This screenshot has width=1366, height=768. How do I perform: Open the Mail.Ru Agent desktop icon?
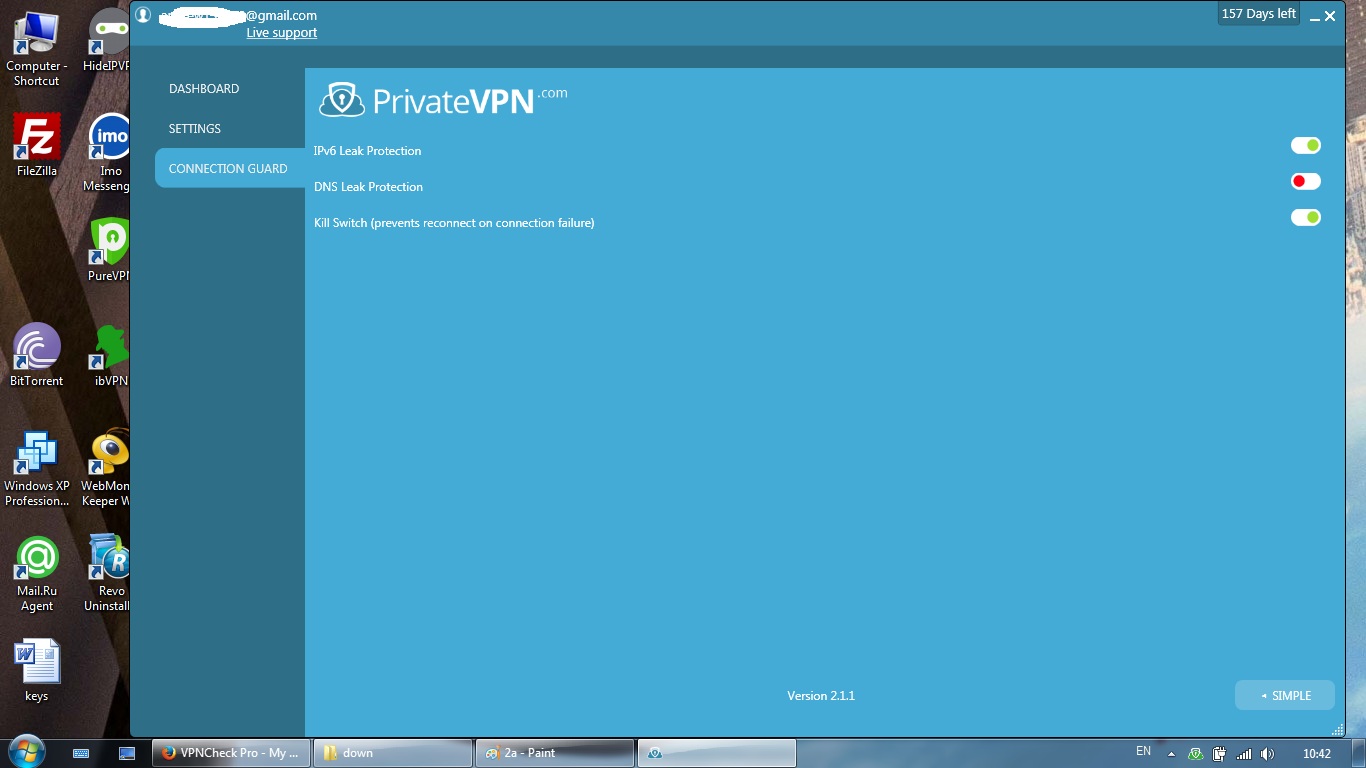tap(37, 573)
